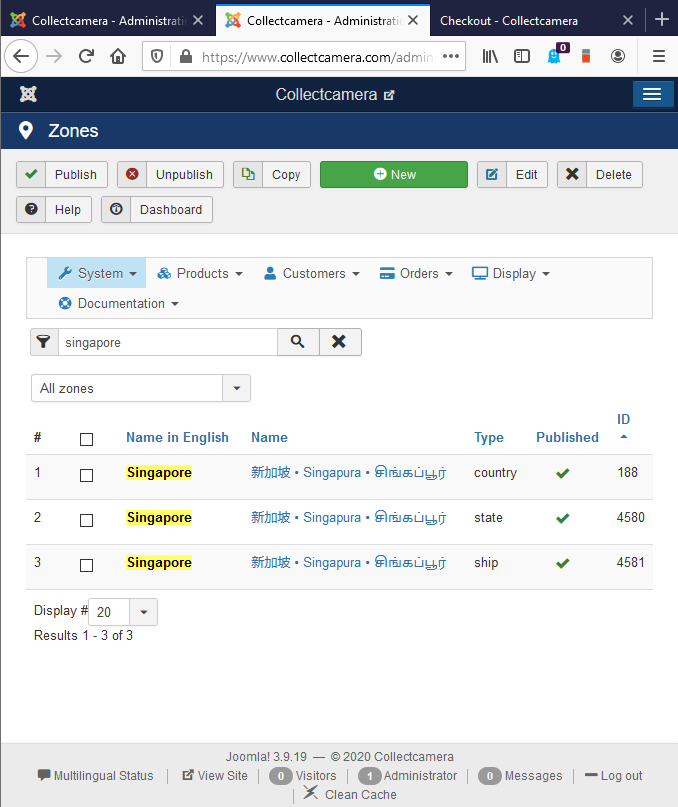Screen dimensions: 678x807
Task: Click the Edit button
Action: click(x=512, y=174)
